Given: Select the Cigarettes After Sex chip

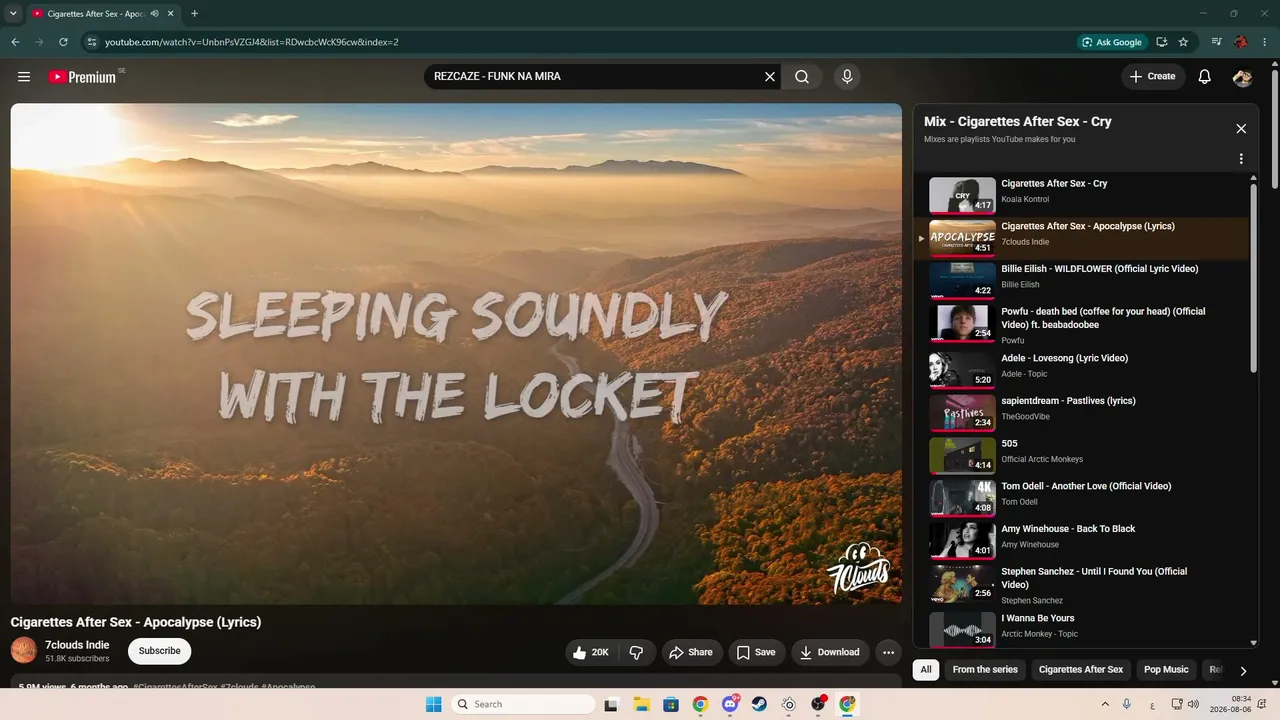Looking at the screenshot, I should coord(1081,670).
